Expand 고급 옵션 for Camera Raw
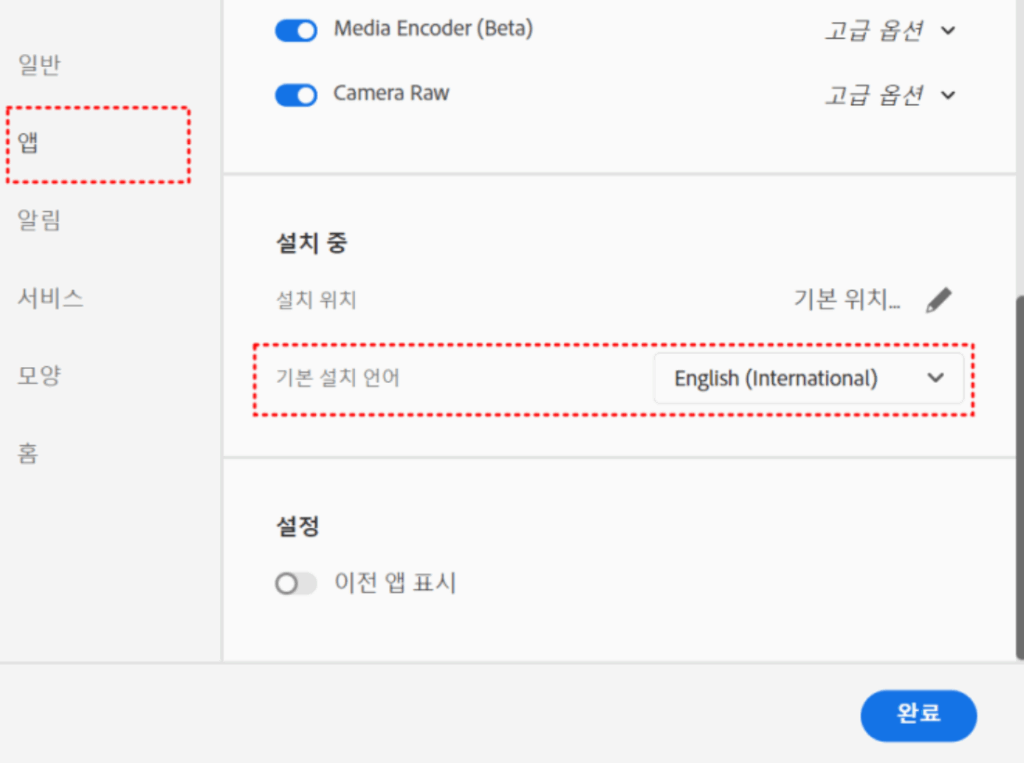 890,95
